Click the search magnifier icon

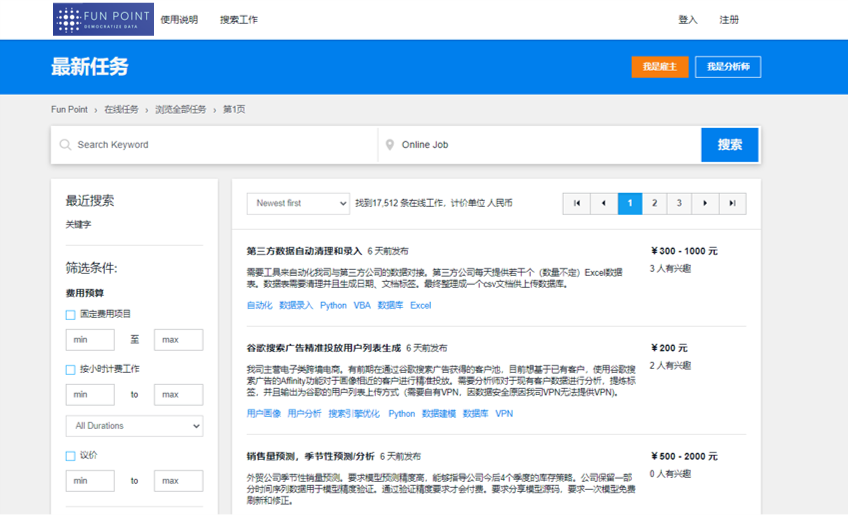coord(65,144)
